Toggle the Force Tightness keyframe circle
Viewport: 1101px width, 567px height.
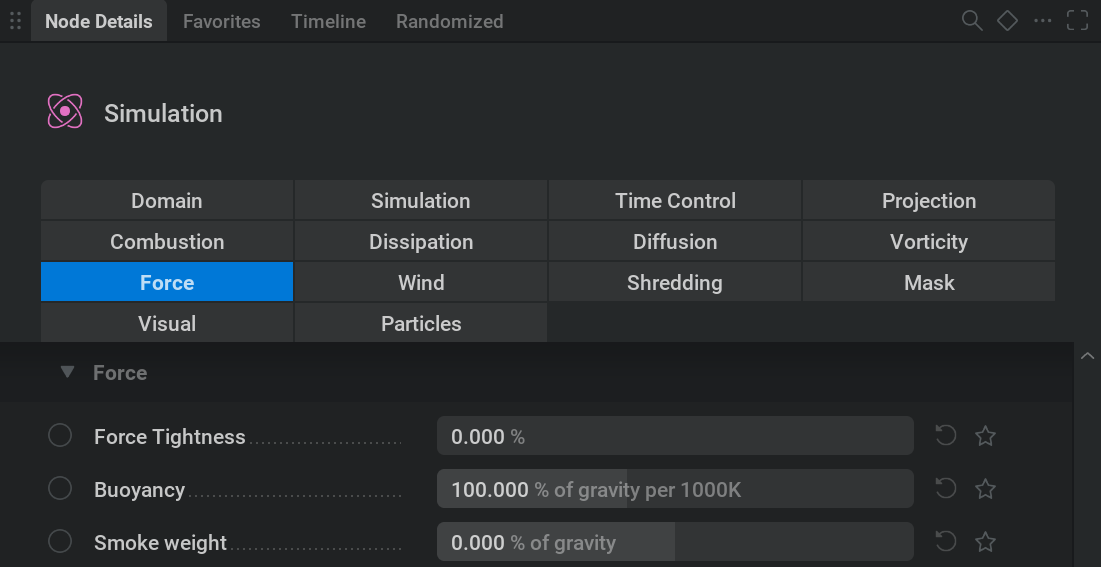click(60, 436)
